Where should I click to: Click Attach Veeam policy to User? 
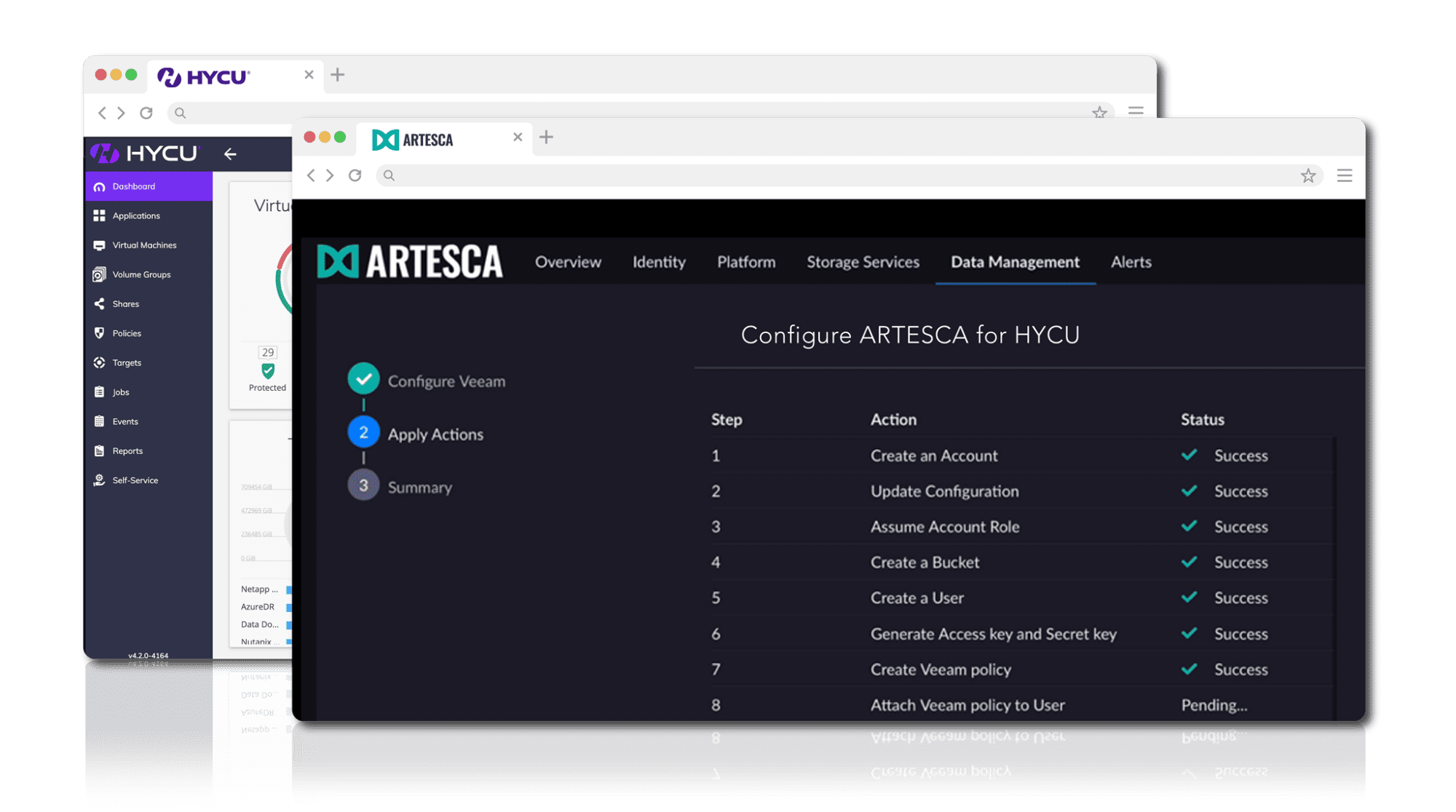click(x=968, y=705)
